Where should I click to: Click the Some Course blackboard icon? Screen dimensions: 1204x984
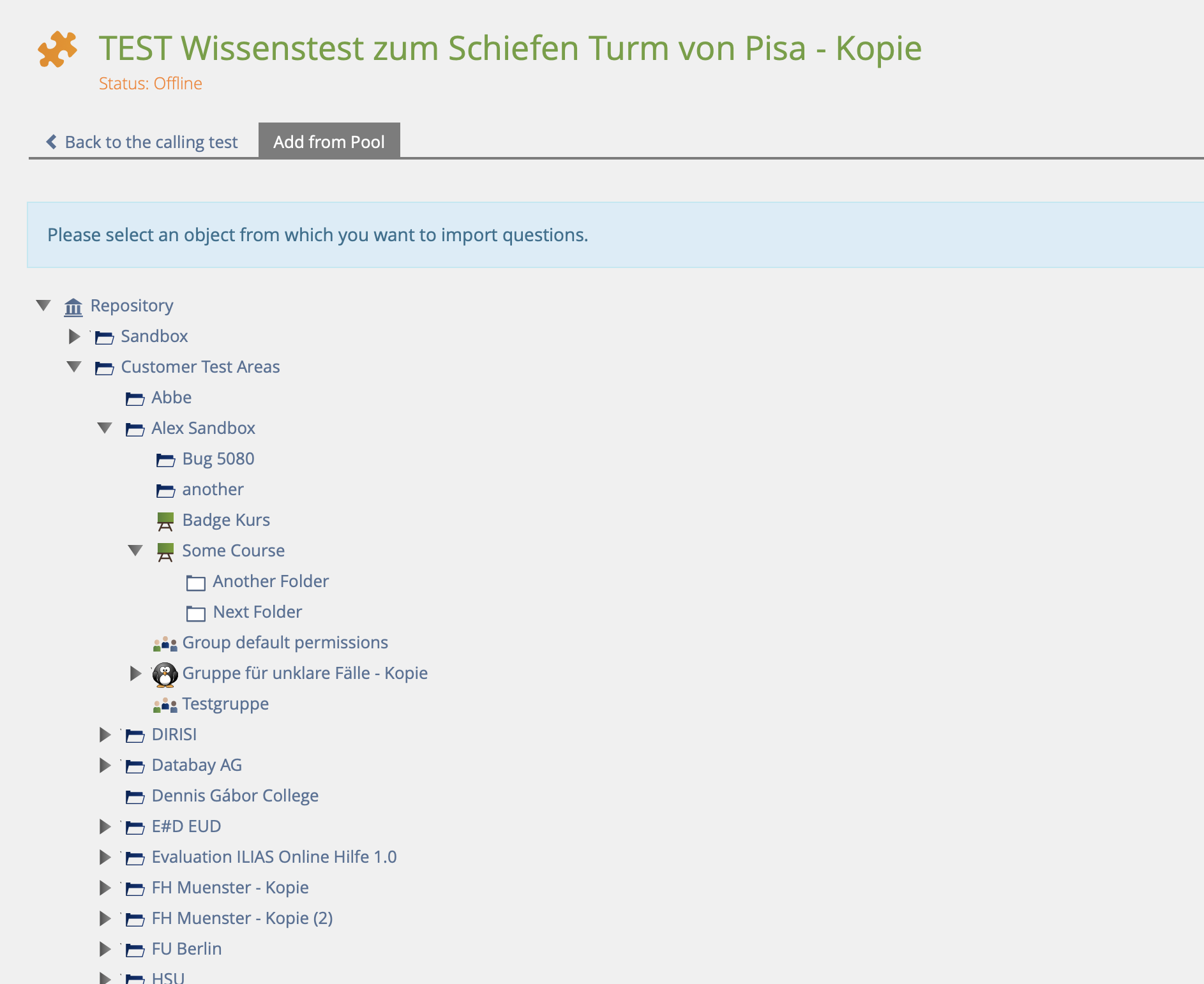coord(165,551)
